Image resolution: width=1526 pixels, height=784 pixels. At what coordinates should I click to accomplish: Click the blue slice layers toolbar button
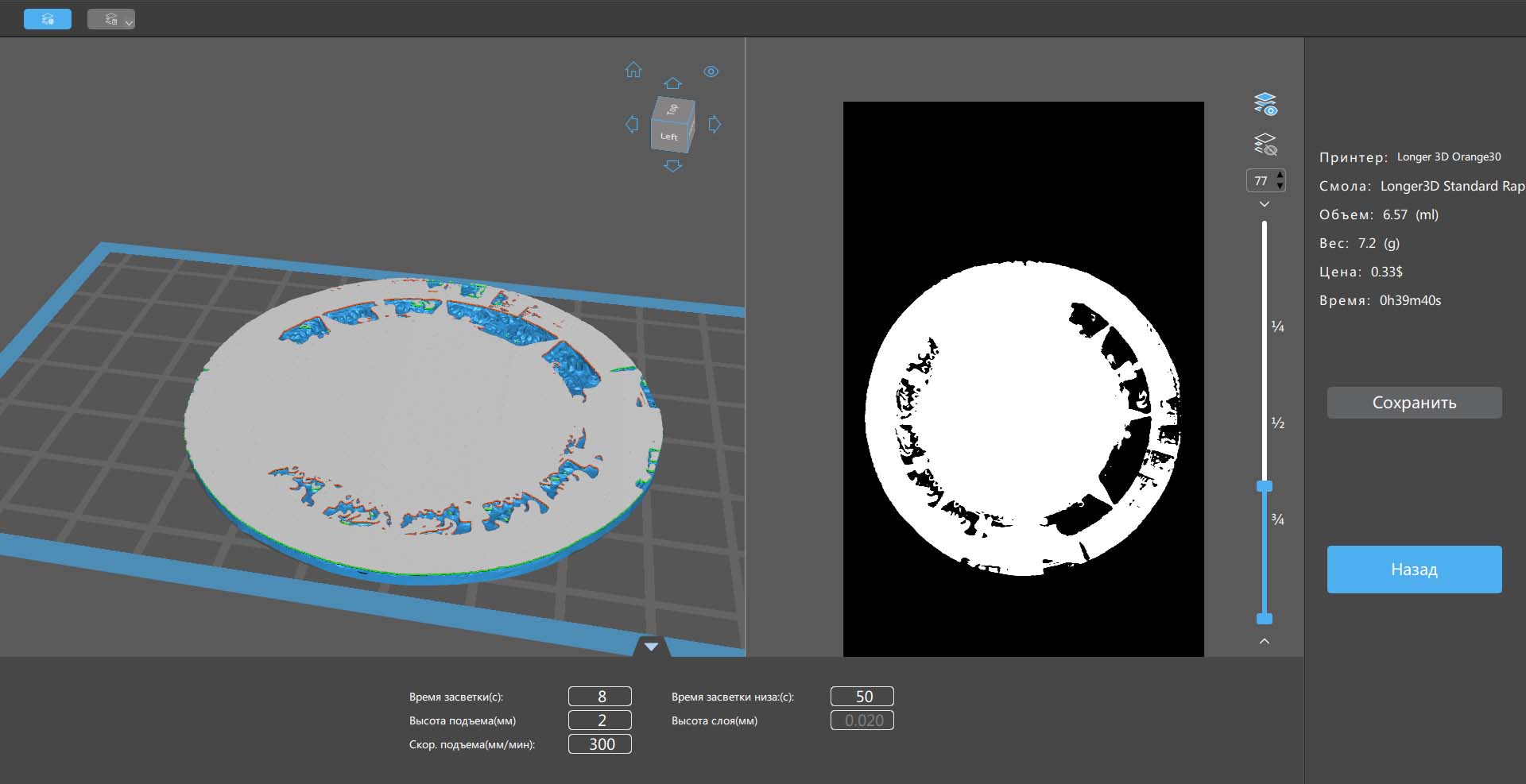pyautogui.click(x=48, y=19)
